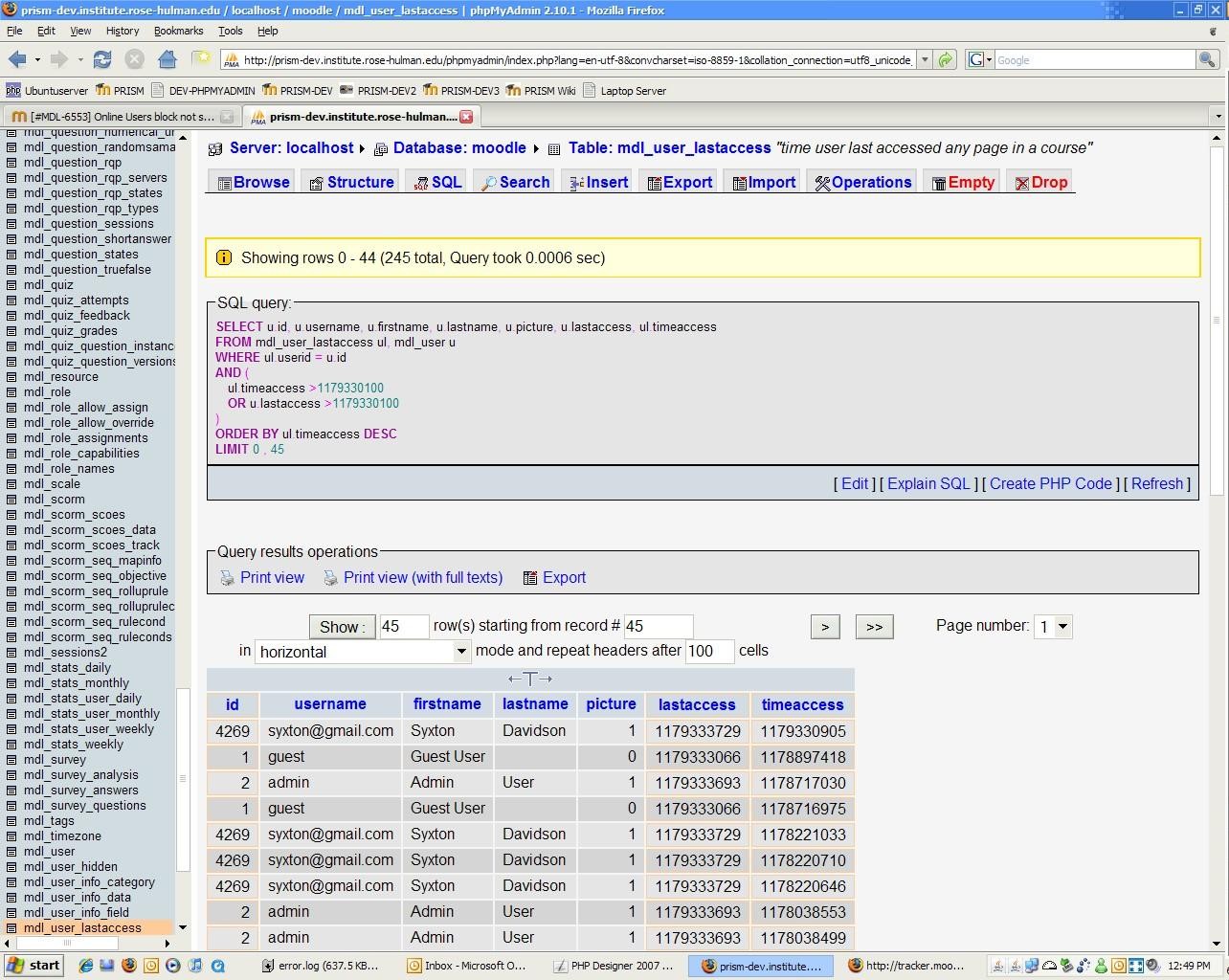Click the green Go arrow beside address bar
The width and height of the screenshot is (1229, 980).
click(946, 59)
